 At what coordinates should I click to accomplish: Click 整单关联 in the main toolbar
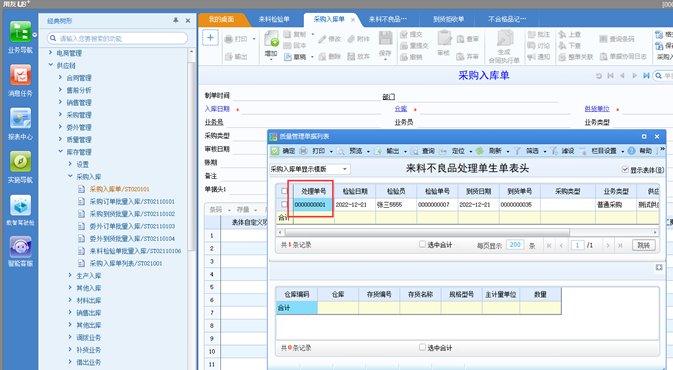576,57
